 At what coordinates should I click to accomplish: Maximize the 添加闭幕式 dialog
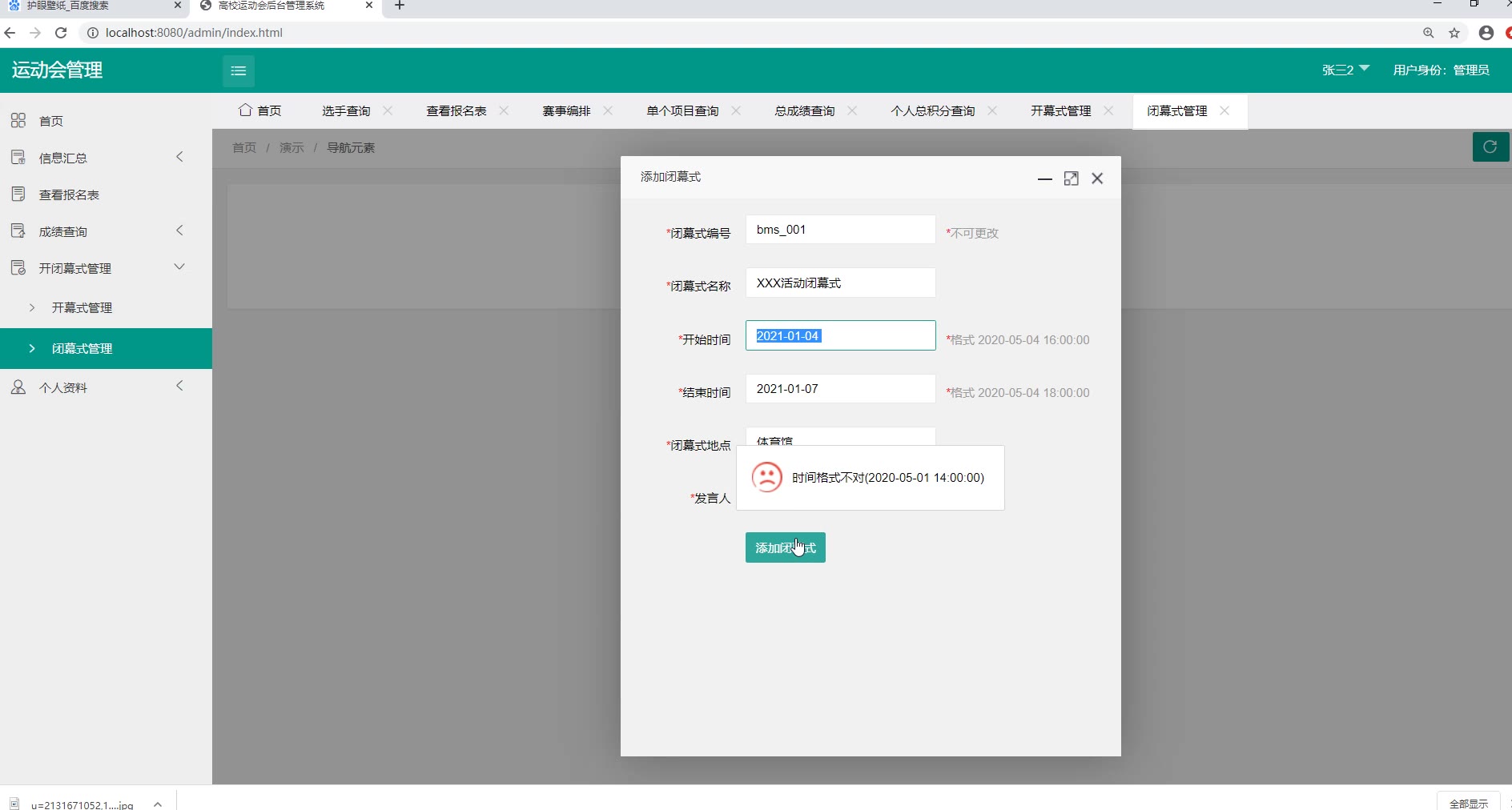click(x=1071, y=178)
